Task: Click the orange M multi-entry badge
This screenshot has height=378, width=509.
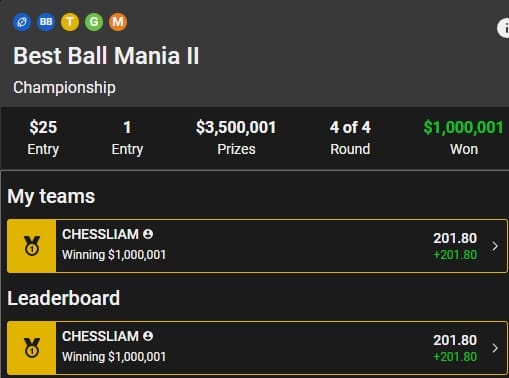Action: point(118,22)
